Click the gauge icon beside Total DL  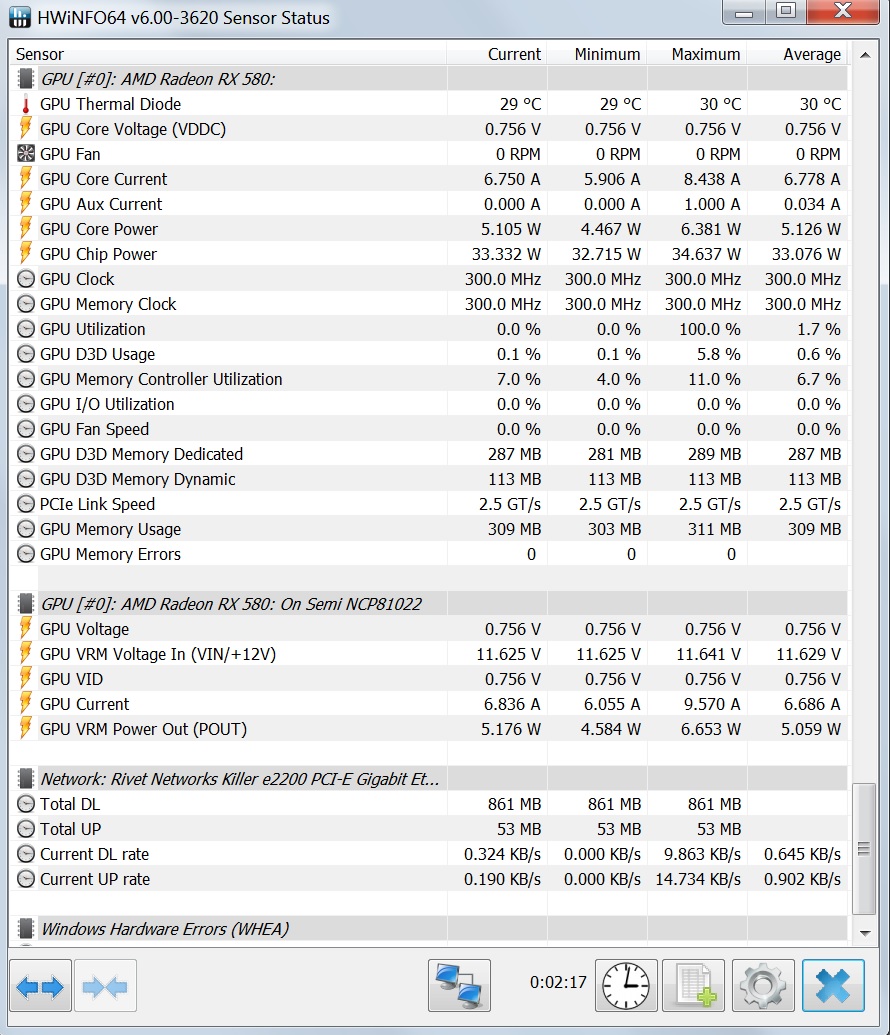[x=25, y=804]
